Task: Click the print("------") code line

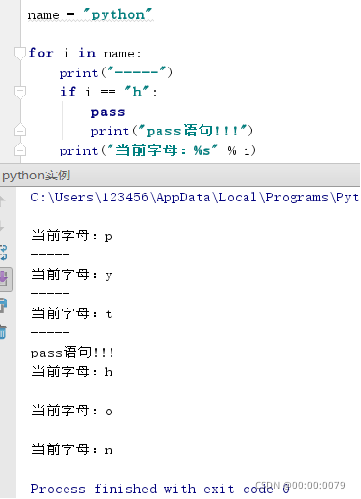Action: point(116,72)
